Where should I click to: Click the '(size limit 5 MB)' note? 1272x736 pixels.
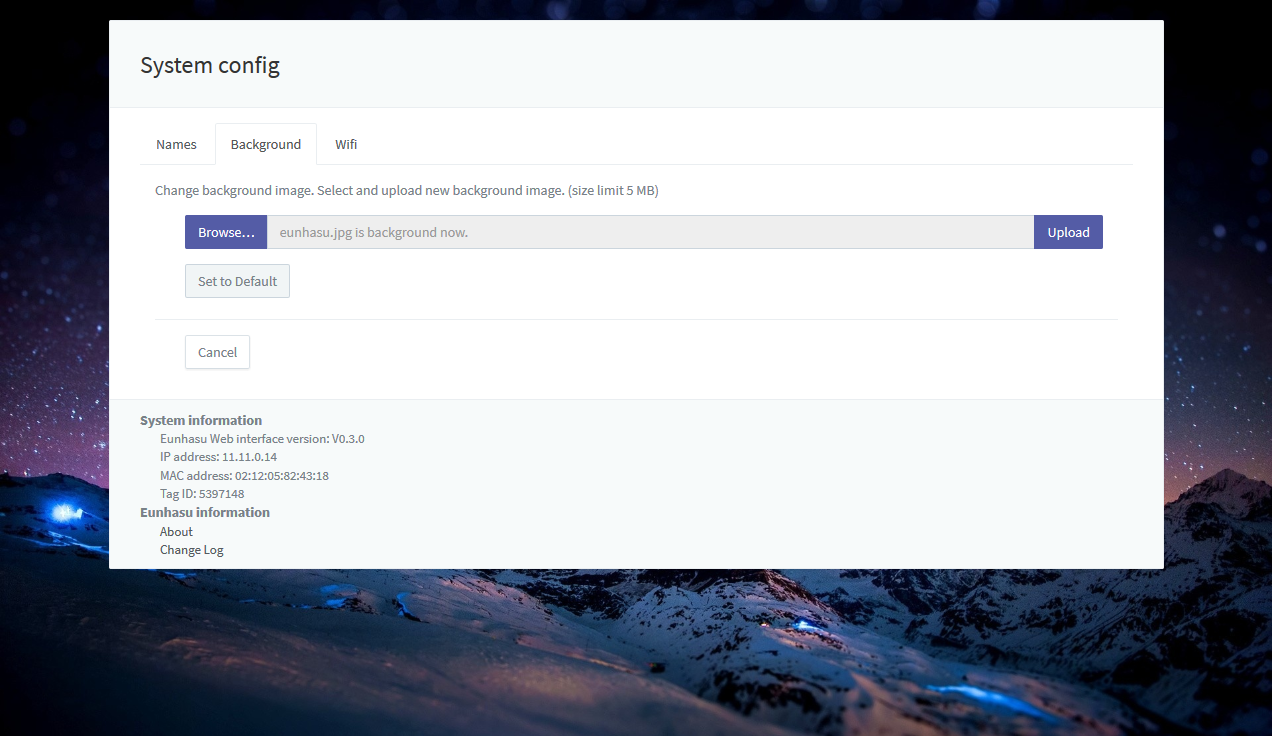(x=613, y=190)
